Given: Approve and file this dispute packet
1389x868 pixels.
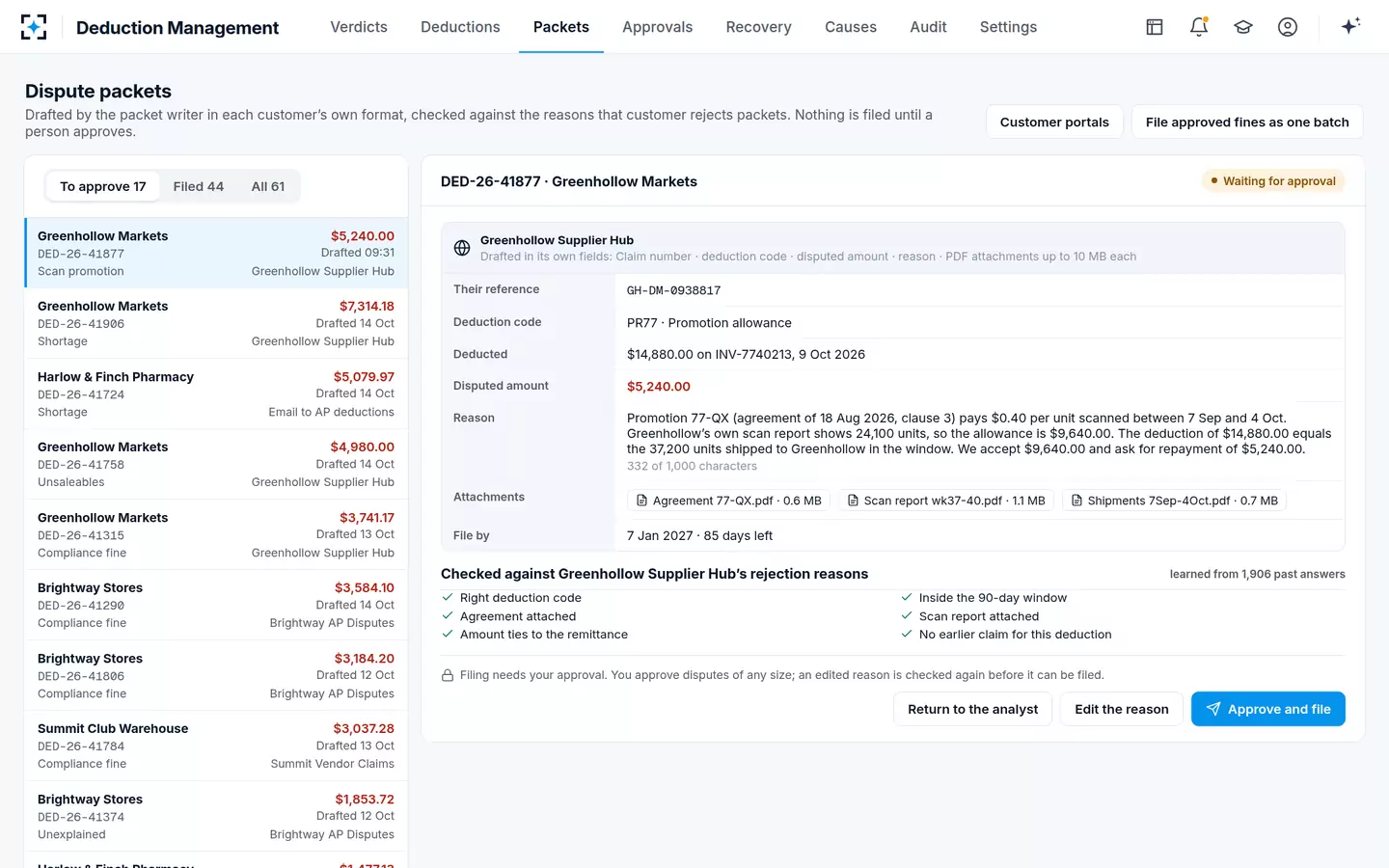Looking at the screenshot, I should [x=1268, y=709].
